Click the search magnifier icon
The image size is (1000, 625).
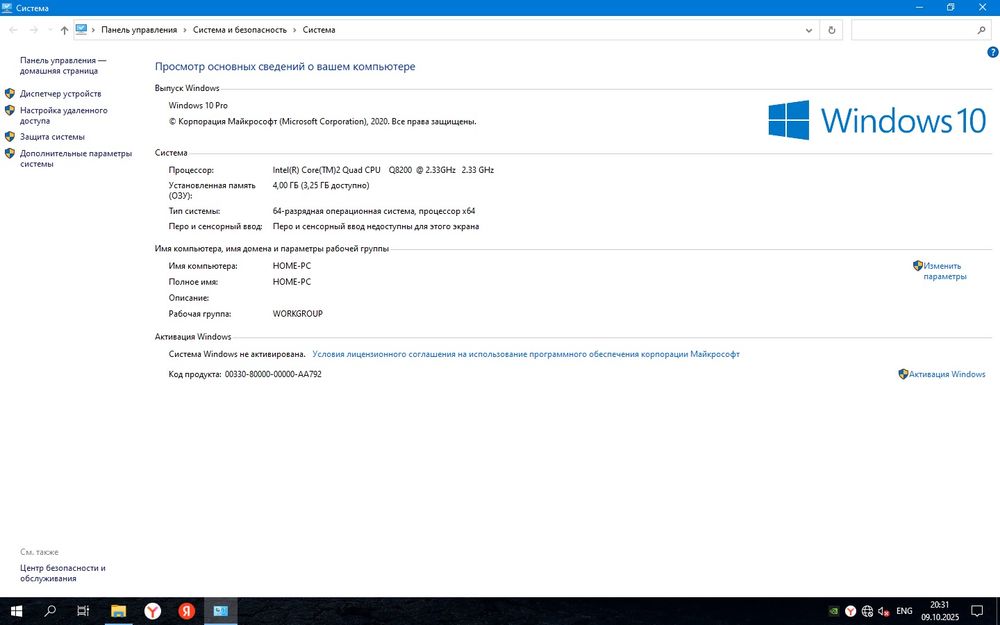982,30
